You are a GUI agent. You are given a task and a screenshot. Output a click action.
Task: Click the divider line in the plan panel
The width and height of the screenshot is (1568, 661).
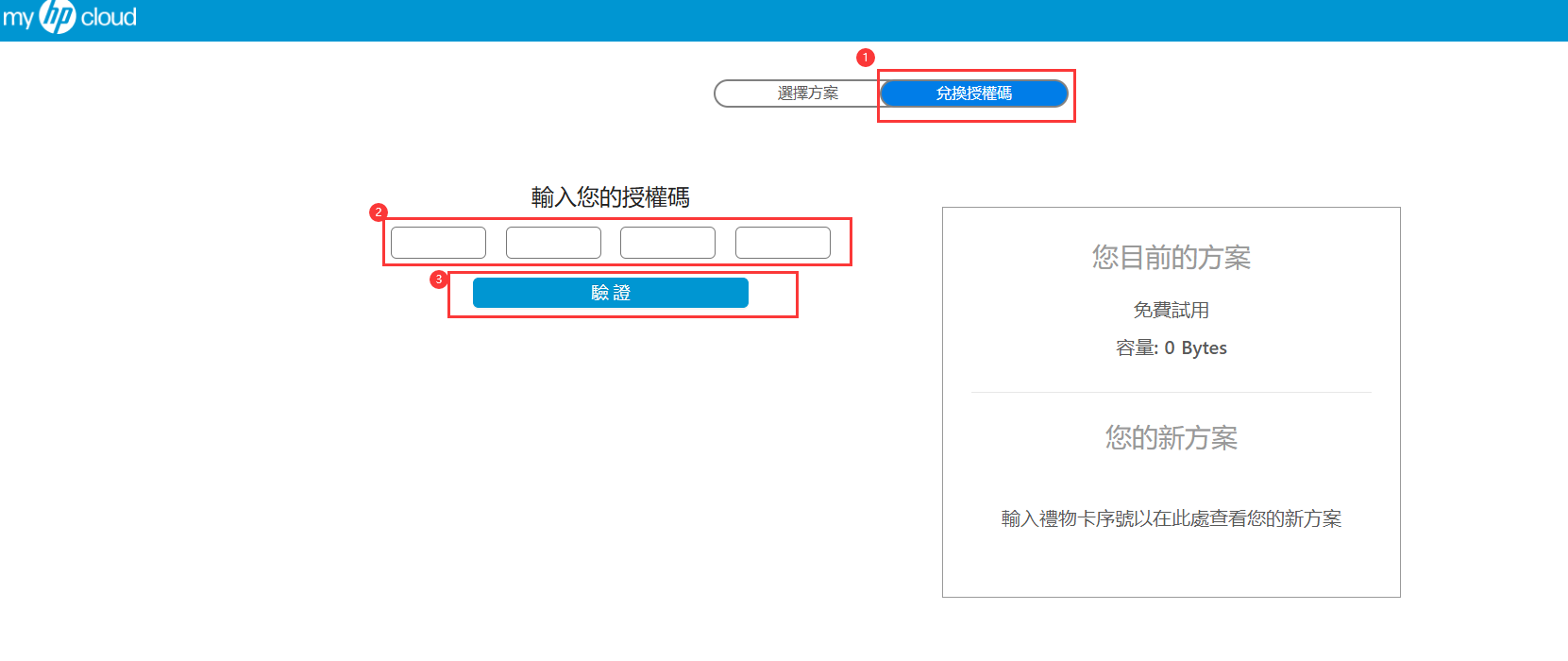pos(1171,392)
